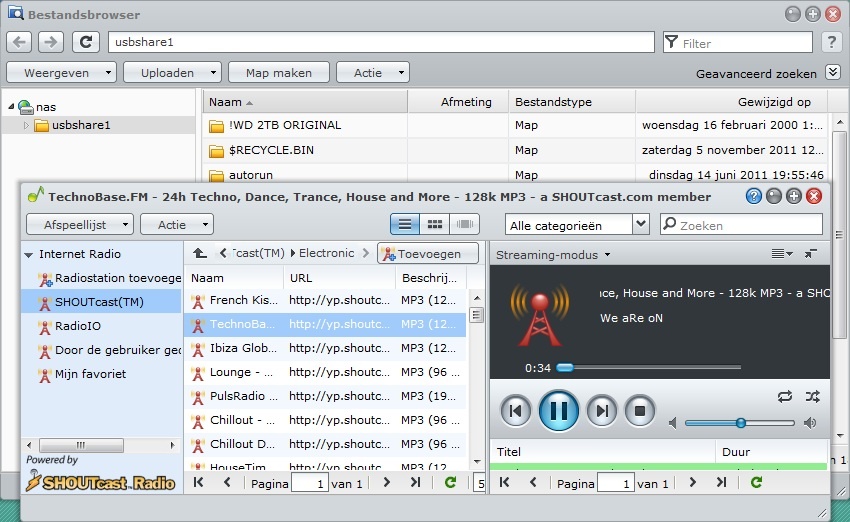This screenshot has height=522, width=850.
Task: Sort files by Naam column
Action: [305, 102]
